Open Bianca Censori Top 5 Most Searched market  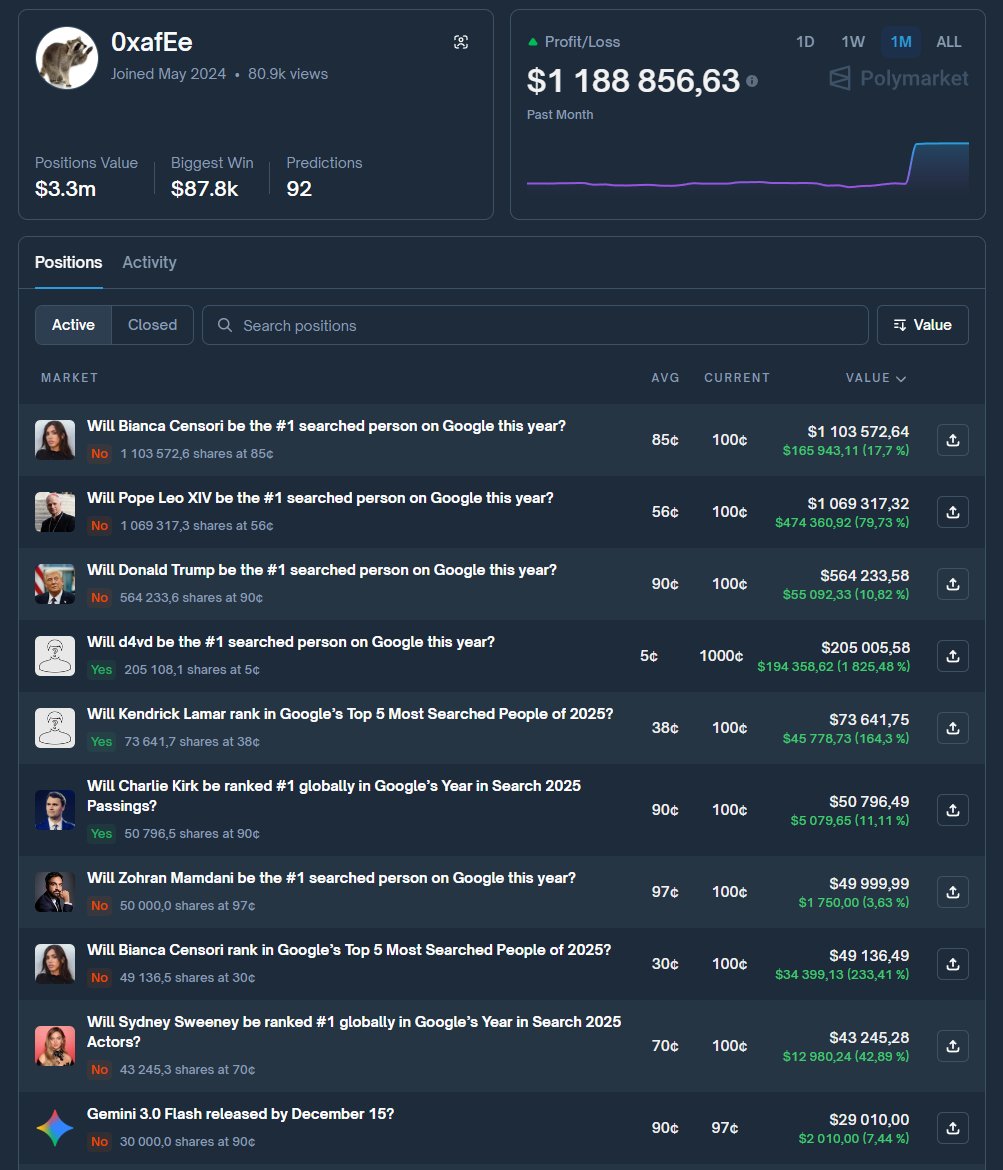(349, 950)
